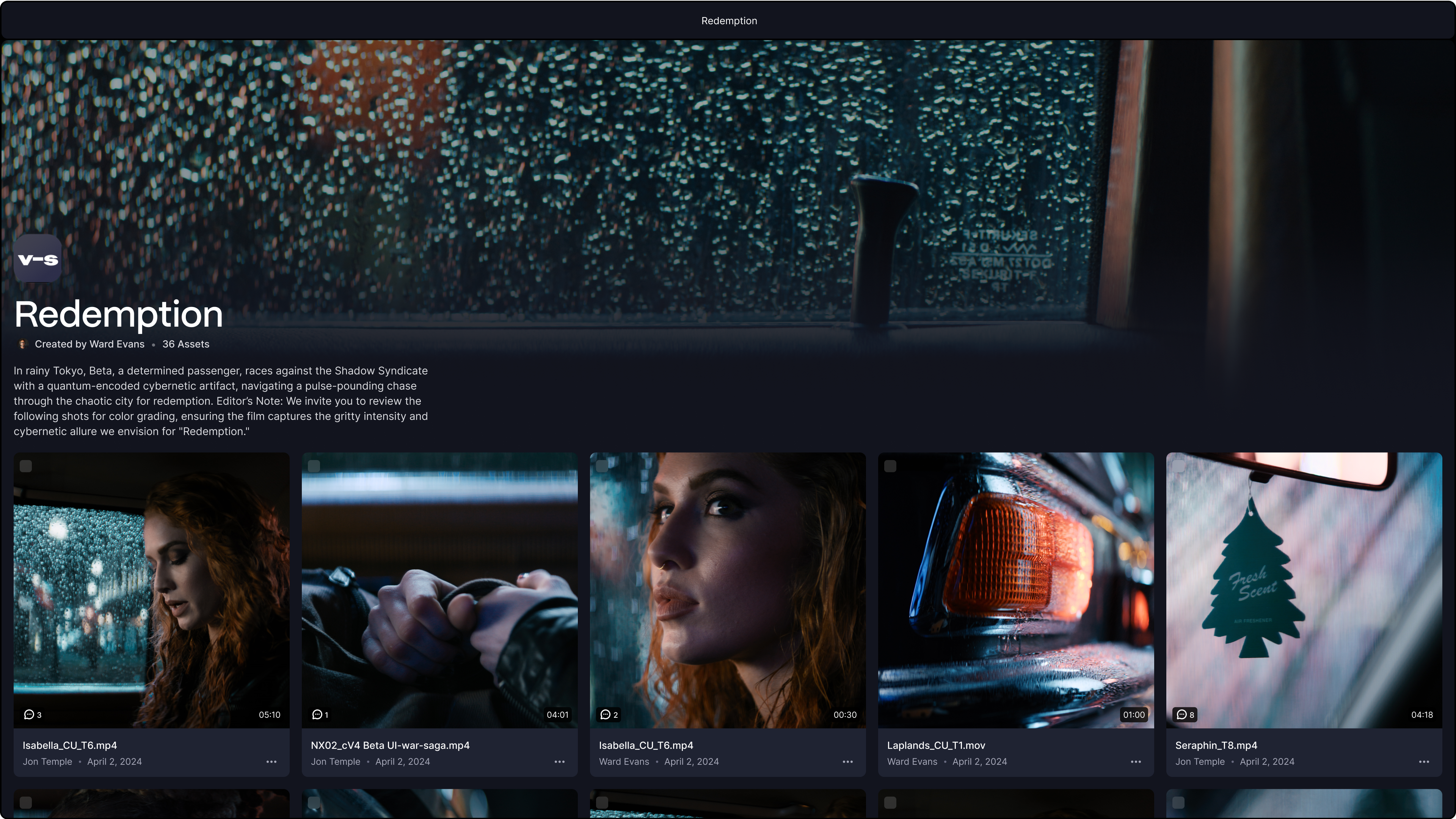Open the Laplands tail light thumbnail
Screen dimensions: 1456x819
click(x=1016, y=590)
